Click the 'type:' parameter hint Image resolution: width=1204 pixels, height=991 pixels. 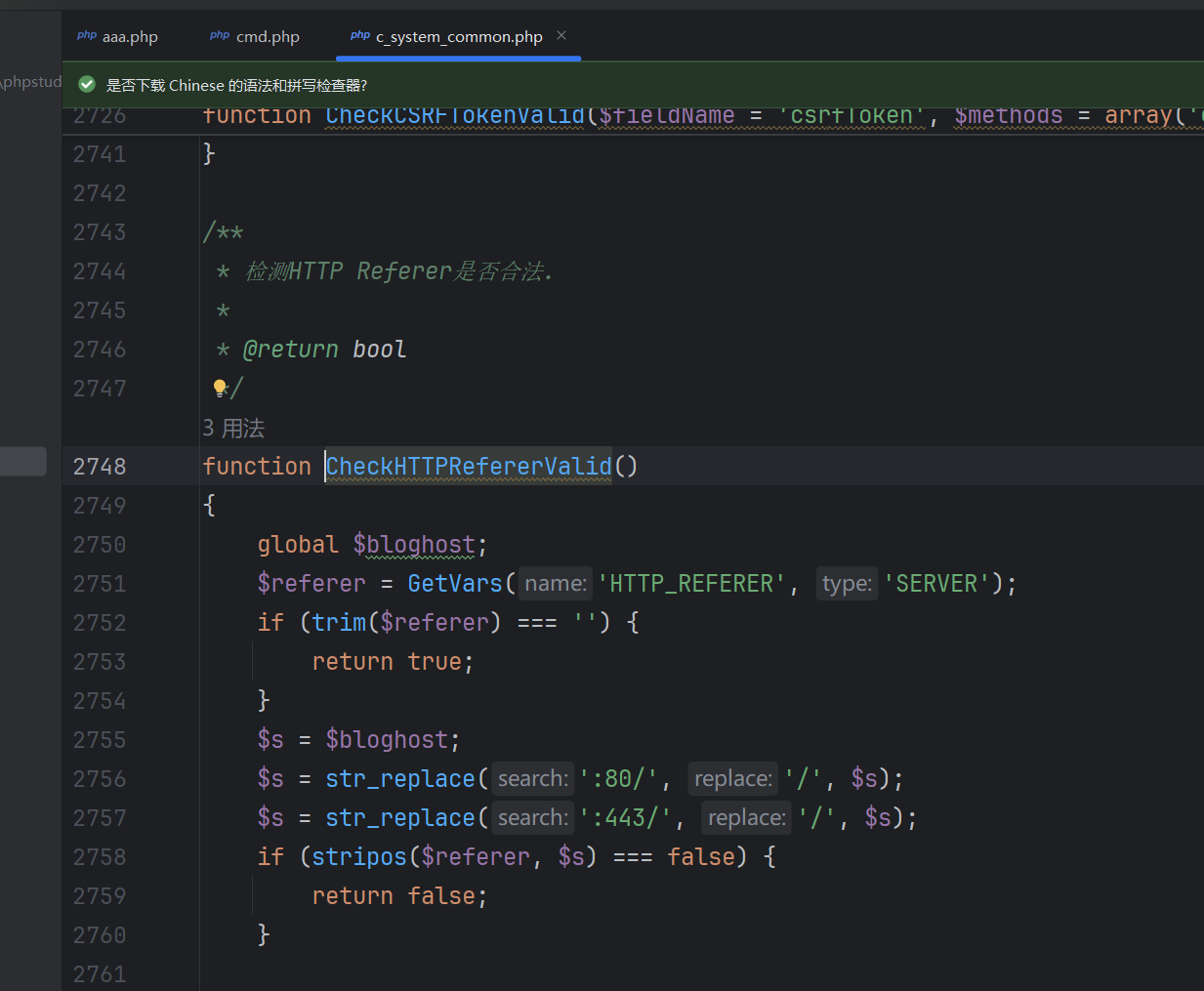847,583
